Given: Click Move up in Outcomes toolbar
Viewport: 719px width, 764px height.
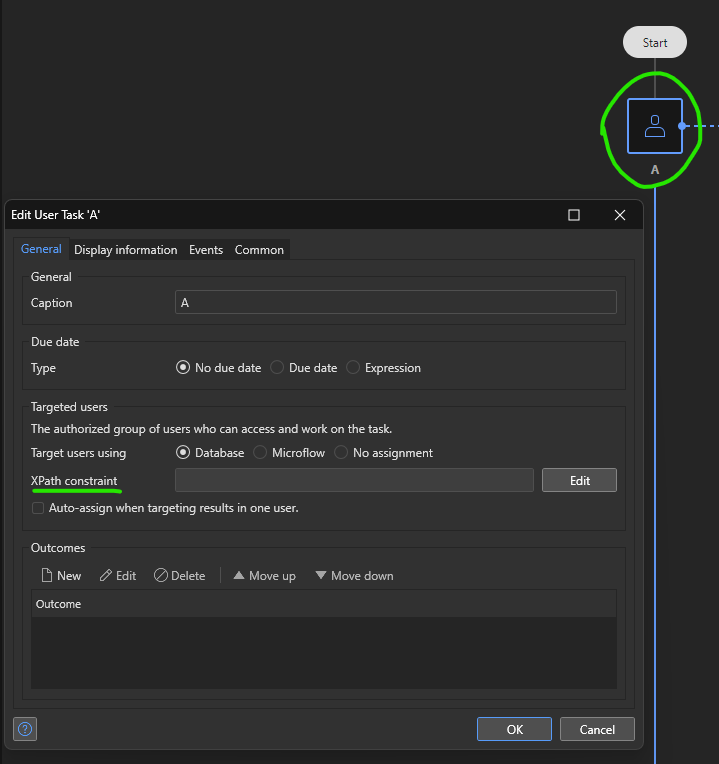Looking at the screenshot, I should pos(265,575).
